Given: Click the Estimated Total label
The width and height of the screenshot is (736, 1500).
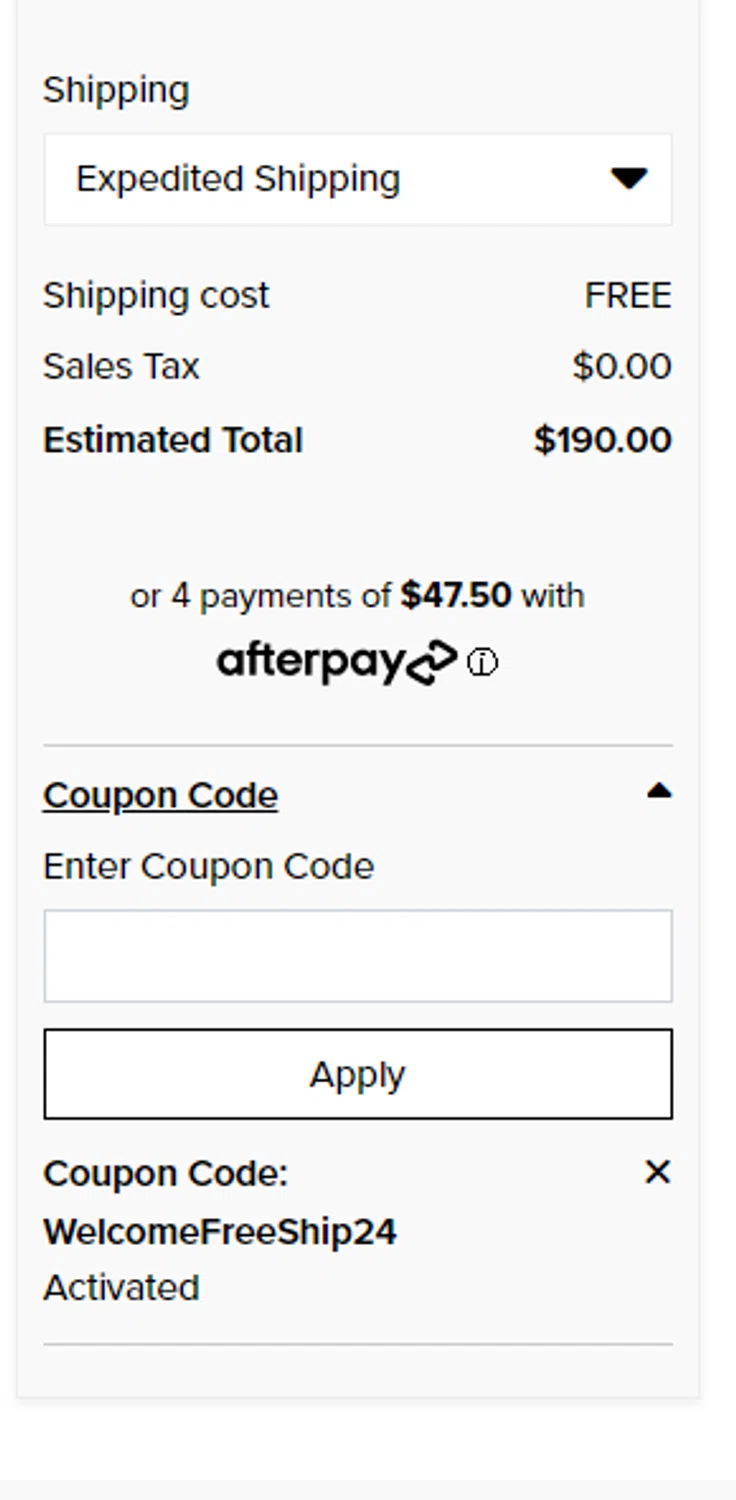Looking at the screenshot, I should tap(172, 441).
